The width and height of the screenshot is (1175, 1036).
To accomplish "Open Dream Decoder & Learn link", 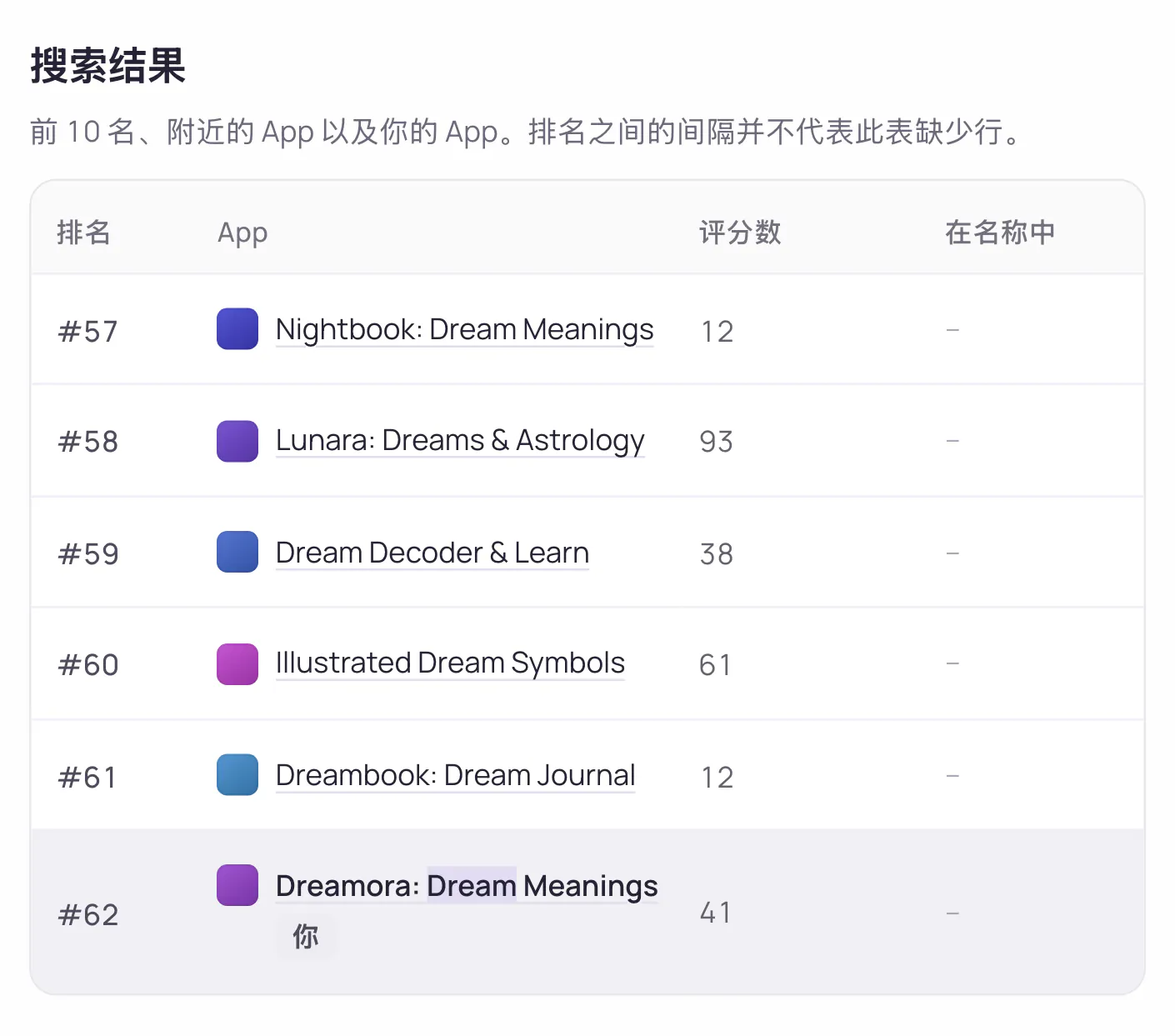I will [432, 553].
